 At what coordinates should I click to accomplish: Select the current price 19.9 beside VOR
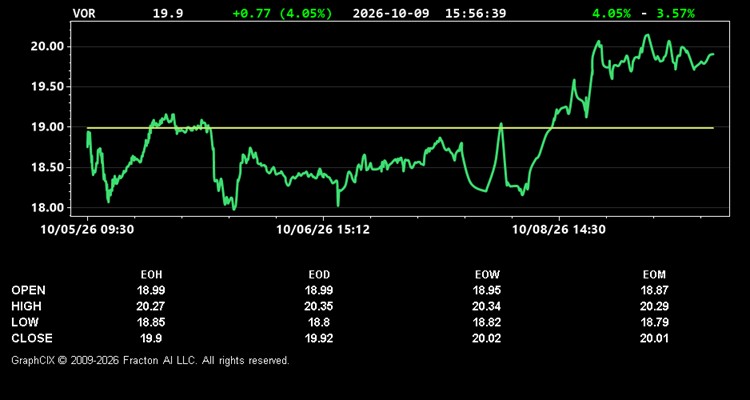click(168, 13)
